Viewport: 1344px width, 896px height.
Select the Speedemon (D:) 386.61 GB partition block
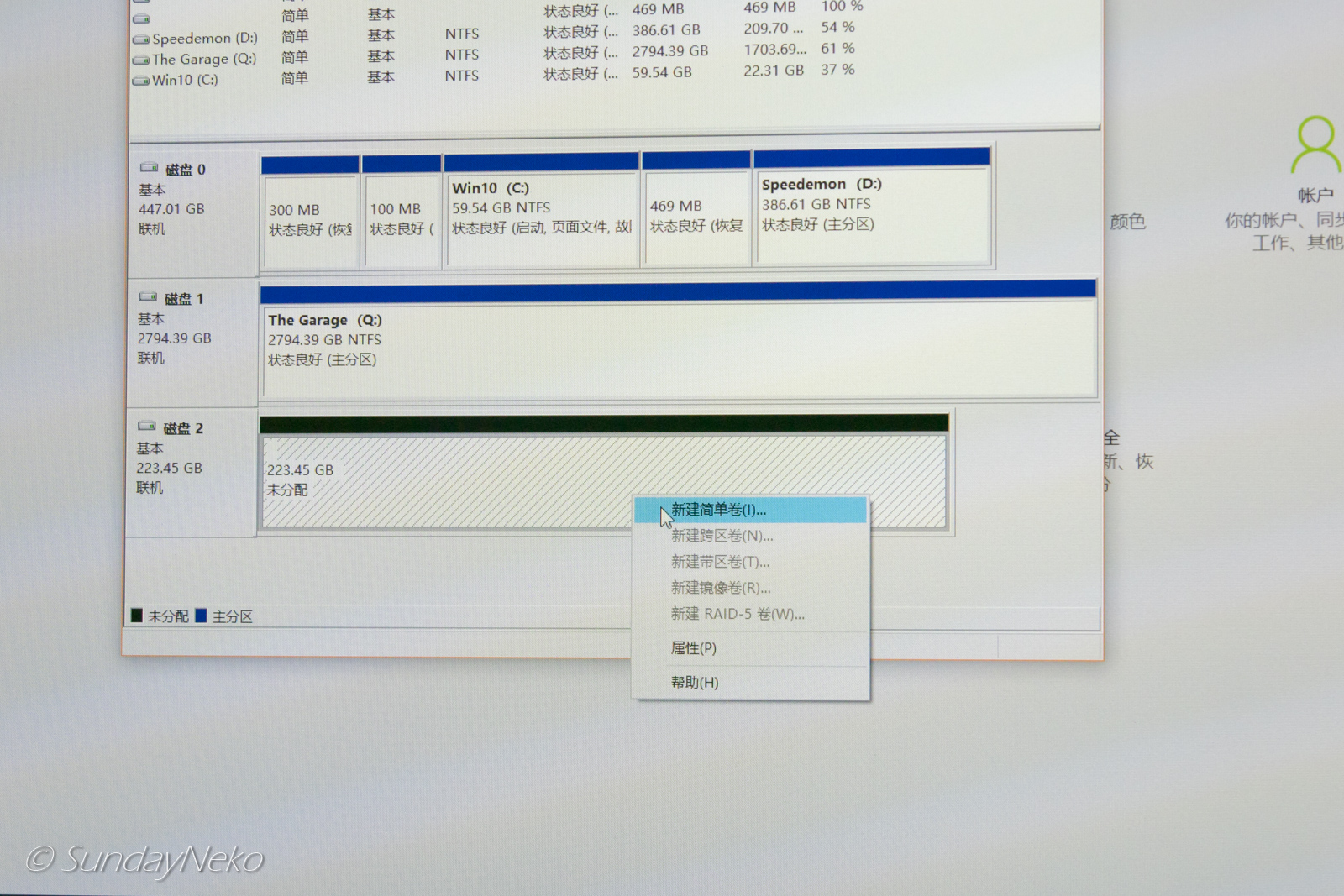click(x=872, y=217)
